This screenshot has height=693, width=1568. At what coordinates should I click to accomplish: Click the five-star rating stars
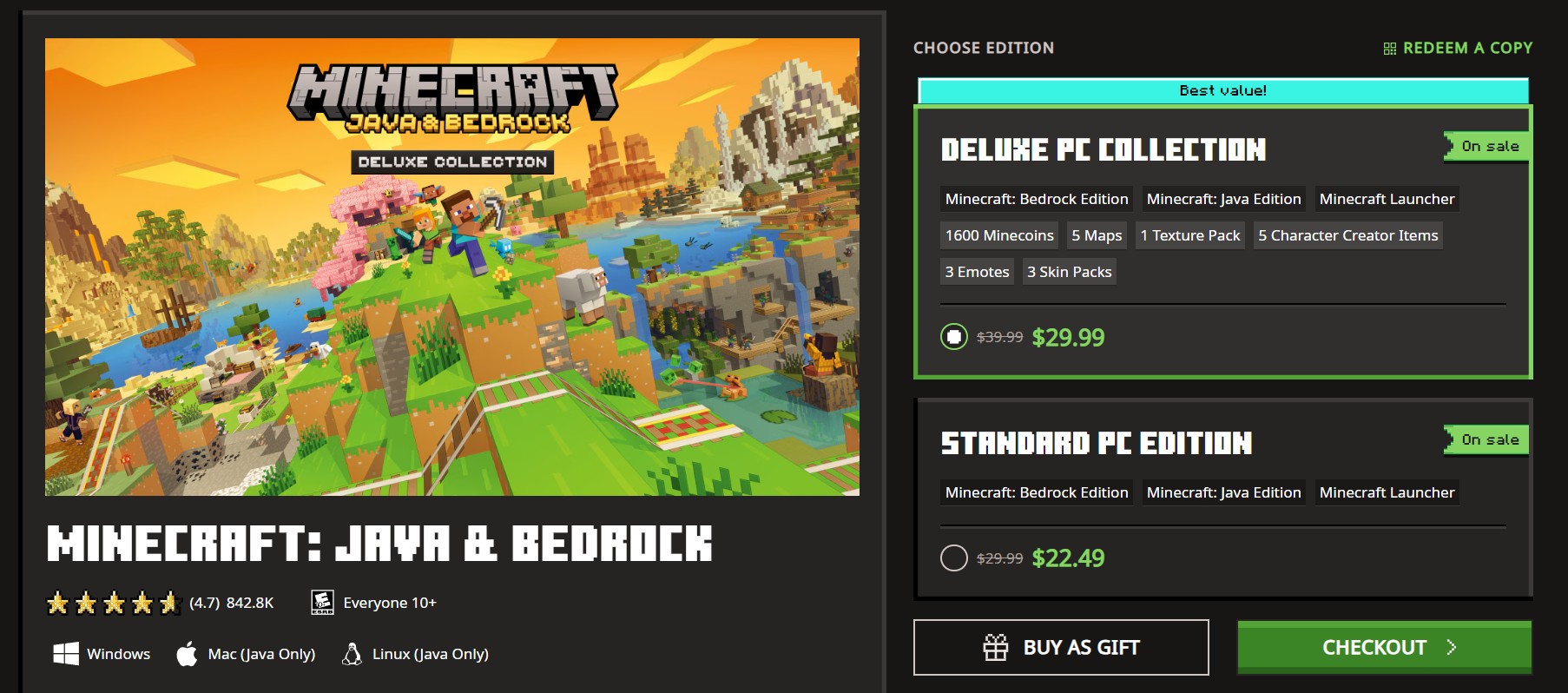click(114, 602)
